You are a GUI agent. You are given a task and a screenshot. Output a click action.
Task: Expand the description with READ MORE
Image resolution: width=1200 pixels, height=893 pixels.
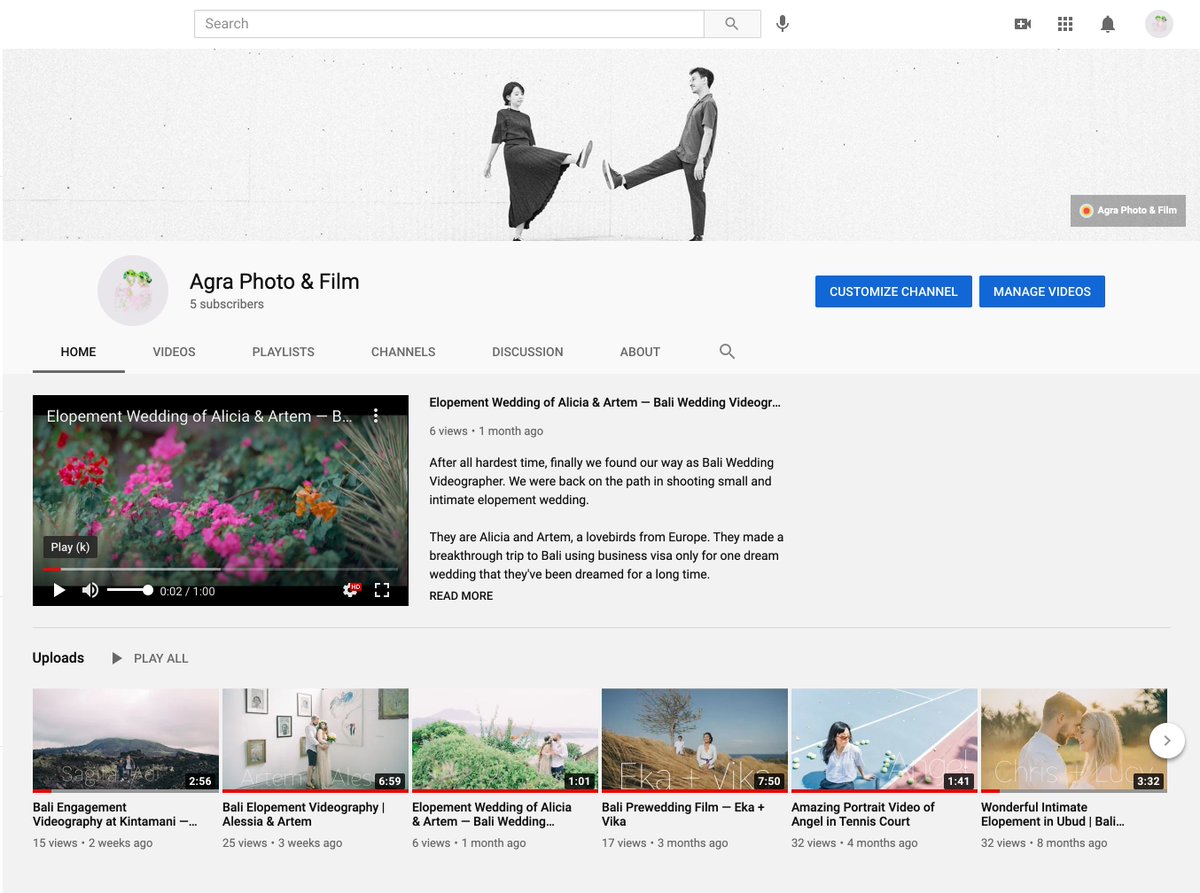461,596
